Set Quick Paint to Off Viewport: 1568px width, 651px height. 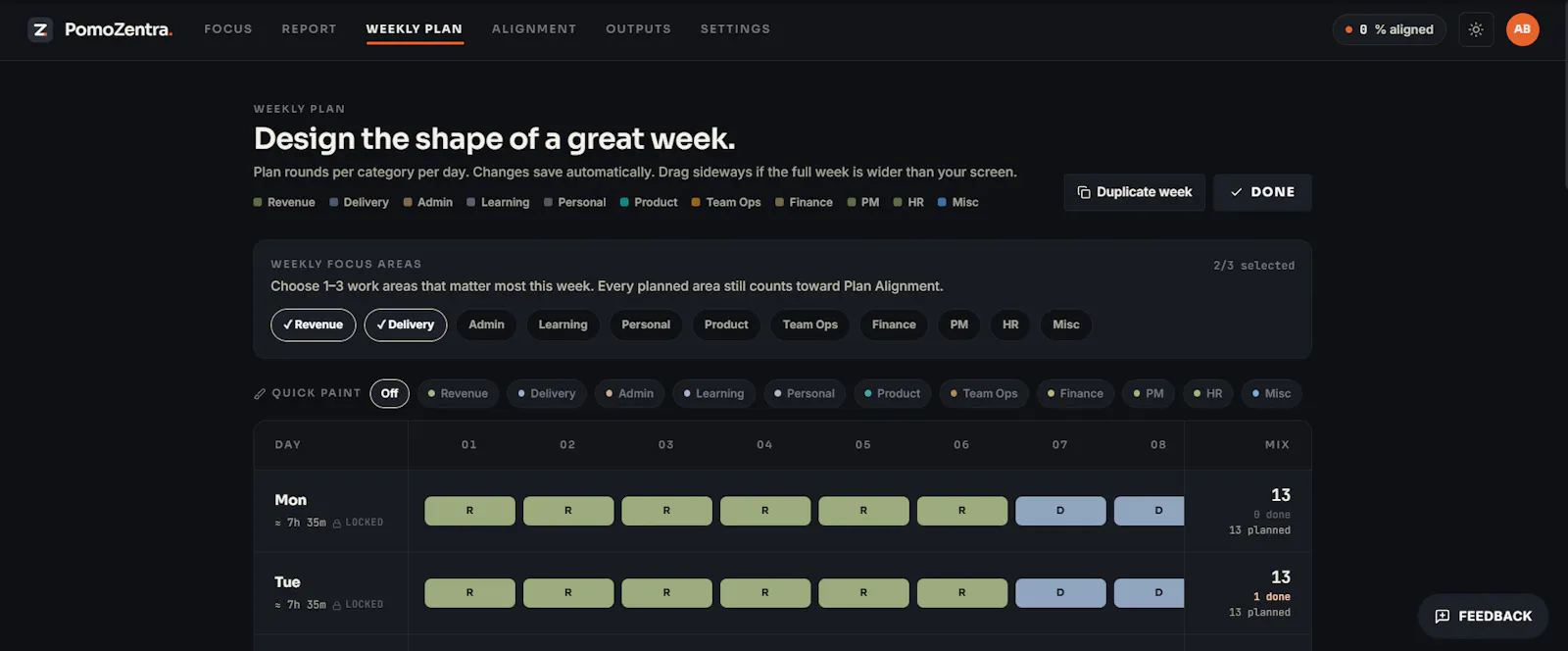[389, 394]
